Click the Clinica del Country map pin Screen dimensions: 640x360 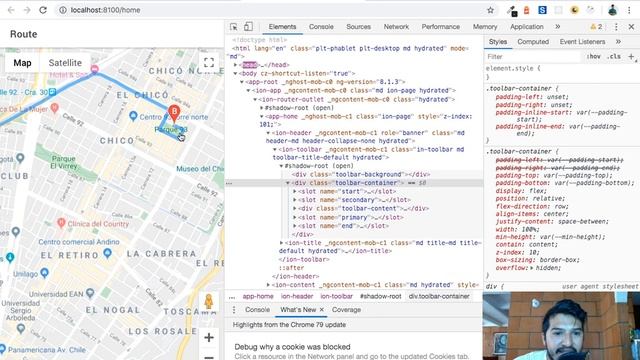[x=61, y=223]
